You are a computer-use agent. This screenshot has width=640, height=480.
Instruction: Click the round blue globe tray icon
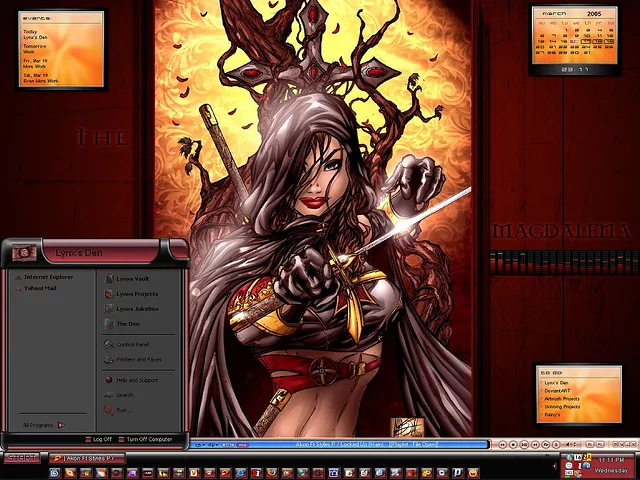click(587, 465)
